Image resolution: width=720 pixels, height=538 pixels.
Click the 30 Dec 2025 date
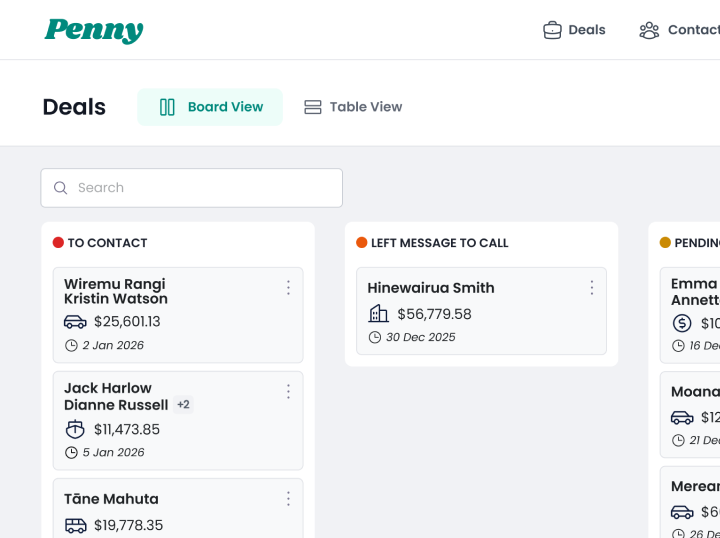(x=421, y=337)
